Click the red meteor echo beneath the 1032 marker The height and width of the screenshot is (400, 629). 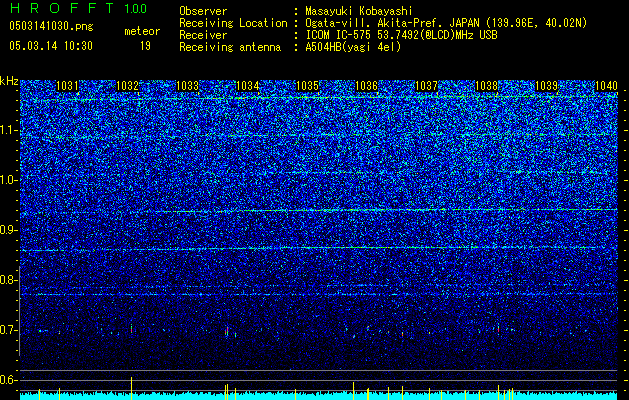131,329
